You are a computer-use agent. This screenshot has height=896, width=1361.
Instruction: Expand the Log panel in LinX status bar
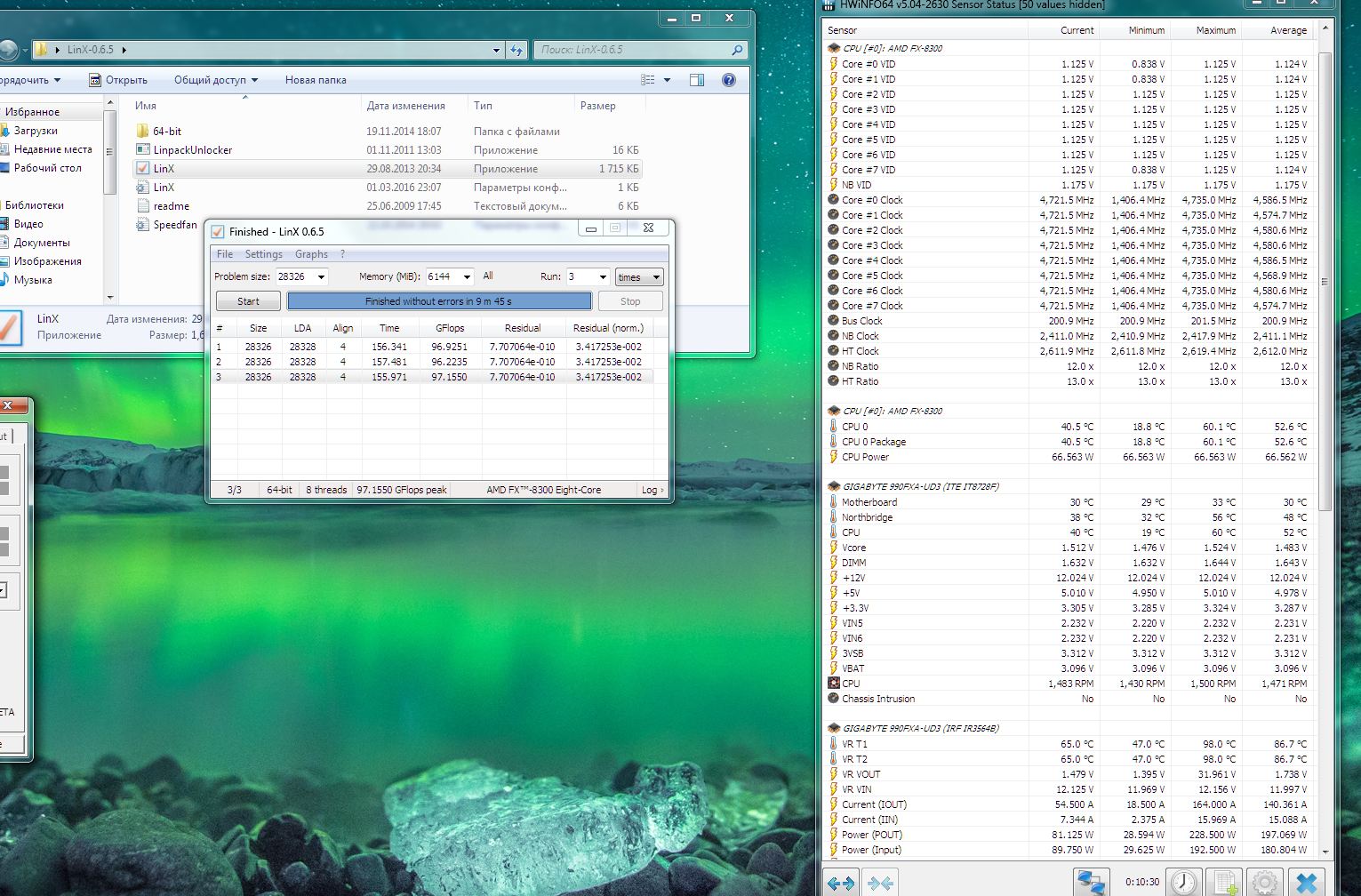pos(652,490)
